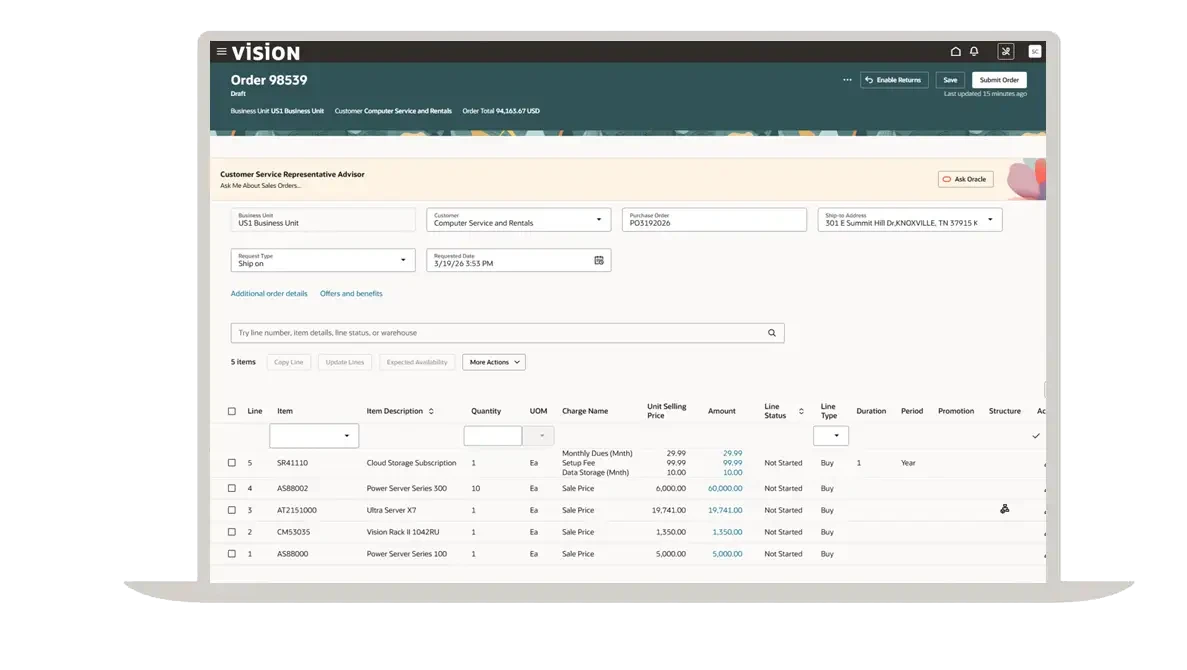This screenshot has height=670, width=1187.
Task: Open the Request Type dropdown
Action: pos(403,260)
